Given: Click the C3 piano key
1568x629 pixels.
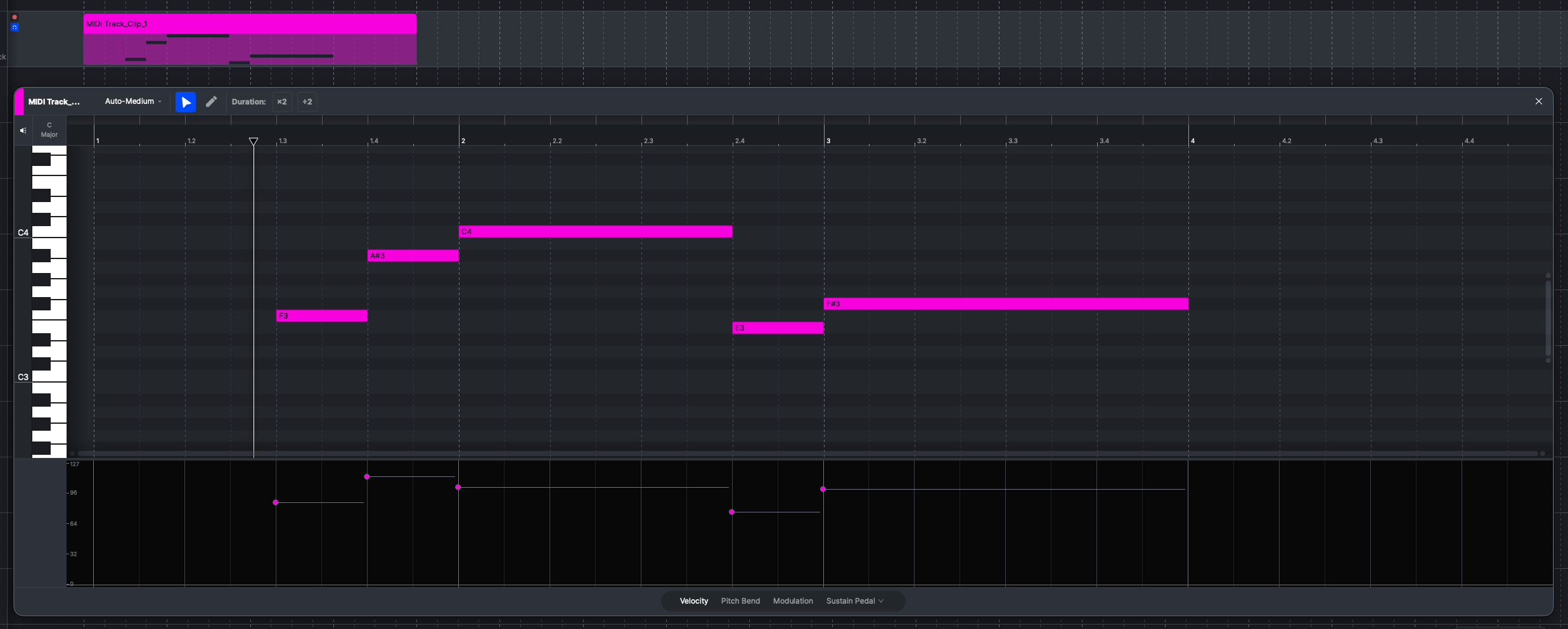Looking at the screenshot, I should click(49, 377).
